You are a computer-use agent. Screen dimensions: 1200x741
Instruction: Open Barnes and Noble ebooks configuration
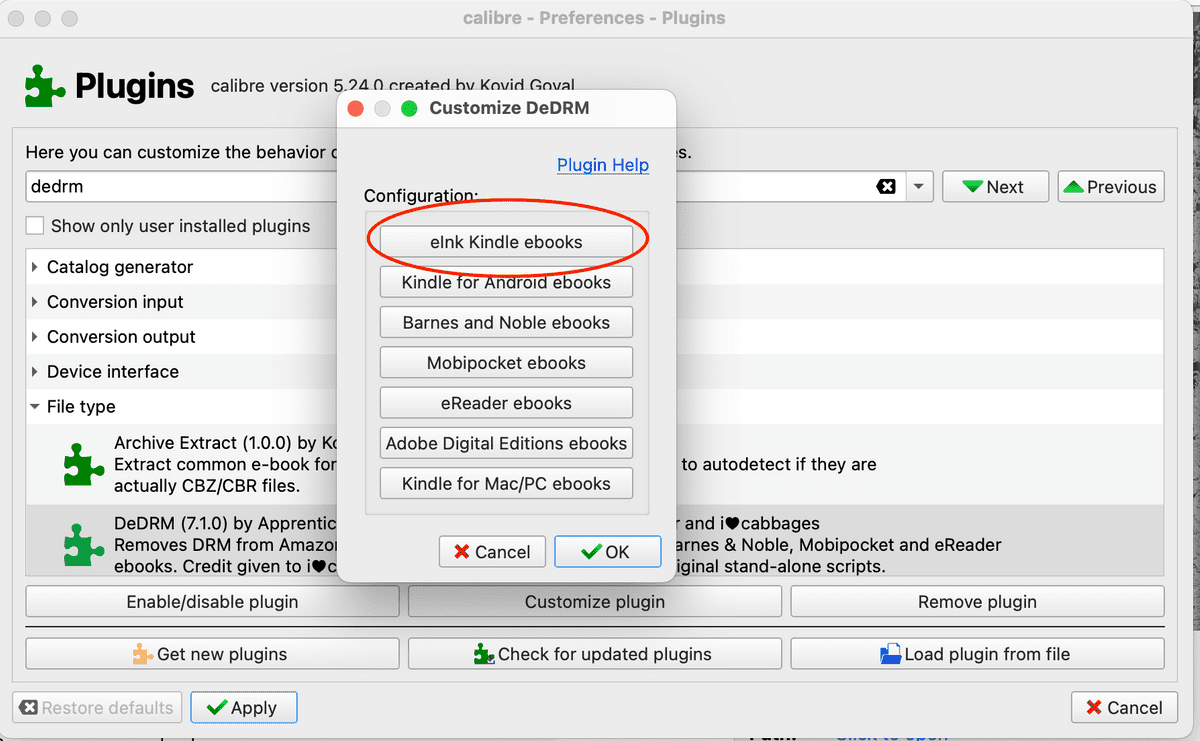506,323
